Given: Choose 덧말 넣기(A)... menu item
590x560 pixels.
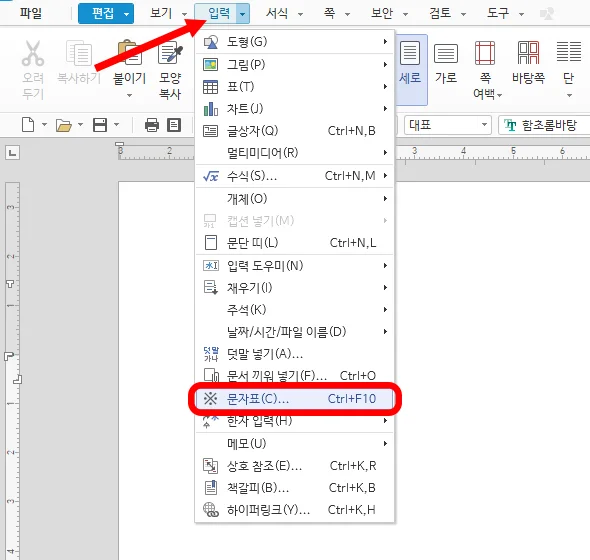Looking at the screenshot, I should pos(295,354).
